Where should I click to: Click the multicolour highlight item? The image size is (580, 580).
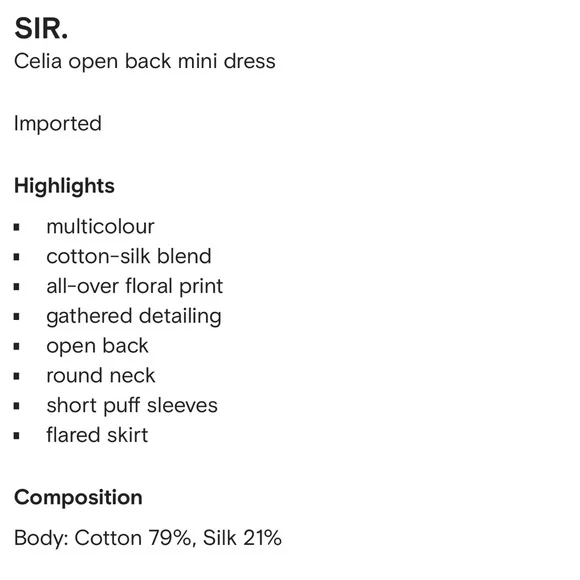[100, 226]
